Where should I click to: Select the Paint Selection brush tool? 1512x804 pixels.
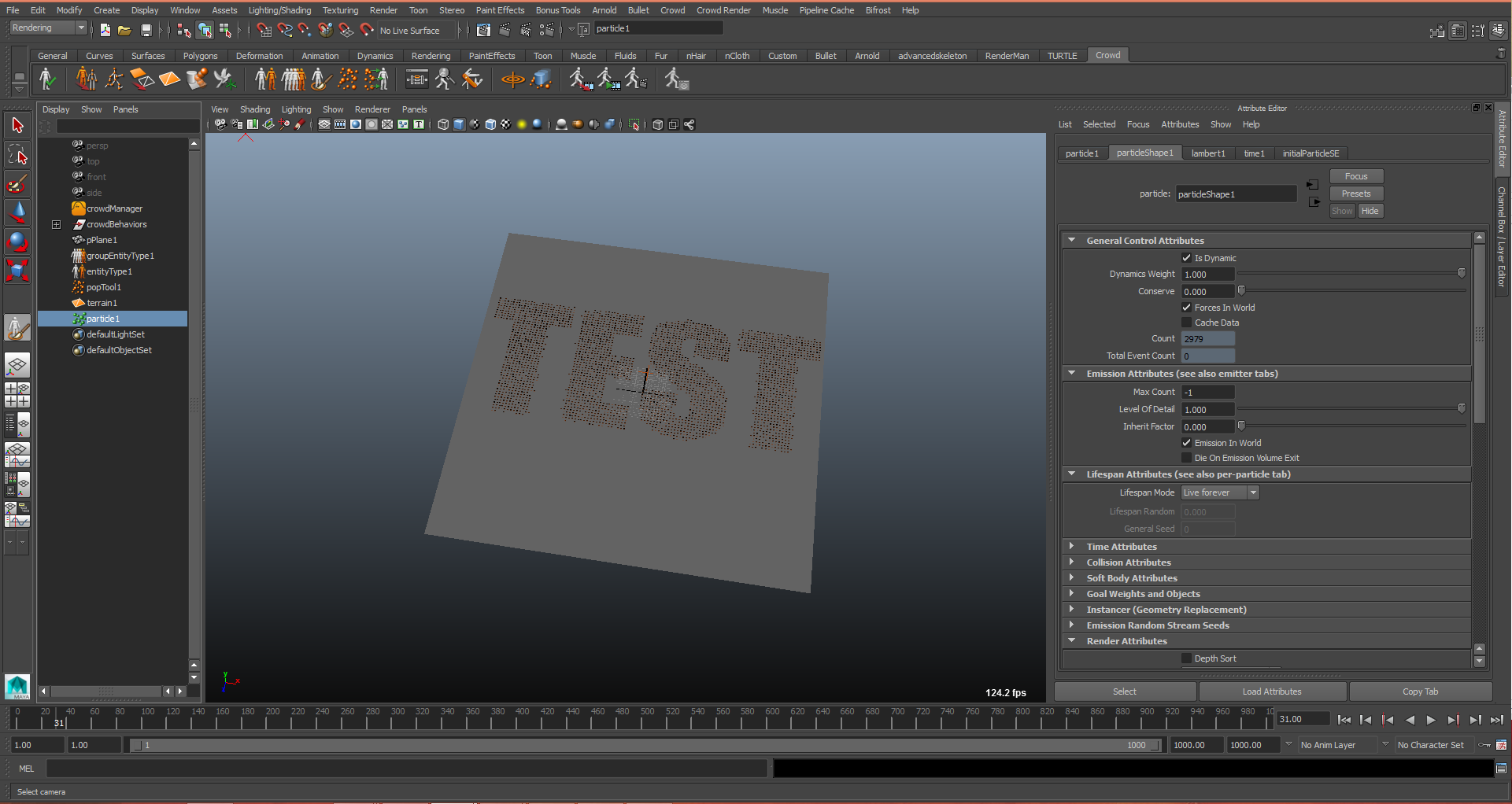17,184
